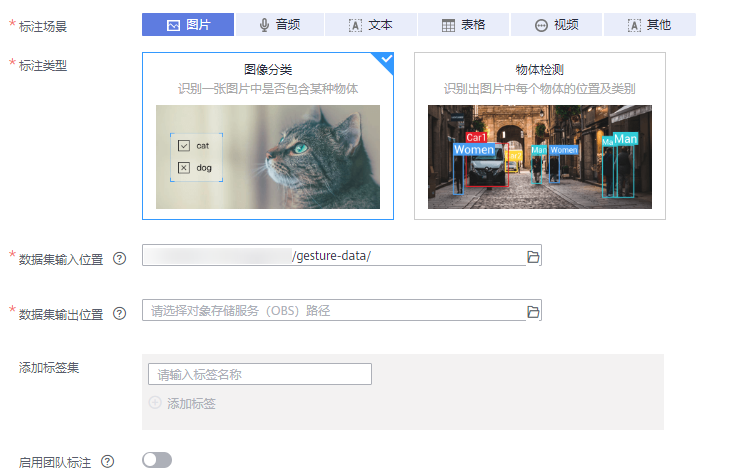Viewport: 745px width, 475px height.
Task: Click the table grid icon on 表格 tab
Action: pyautogui.click(x=448, y=26)
